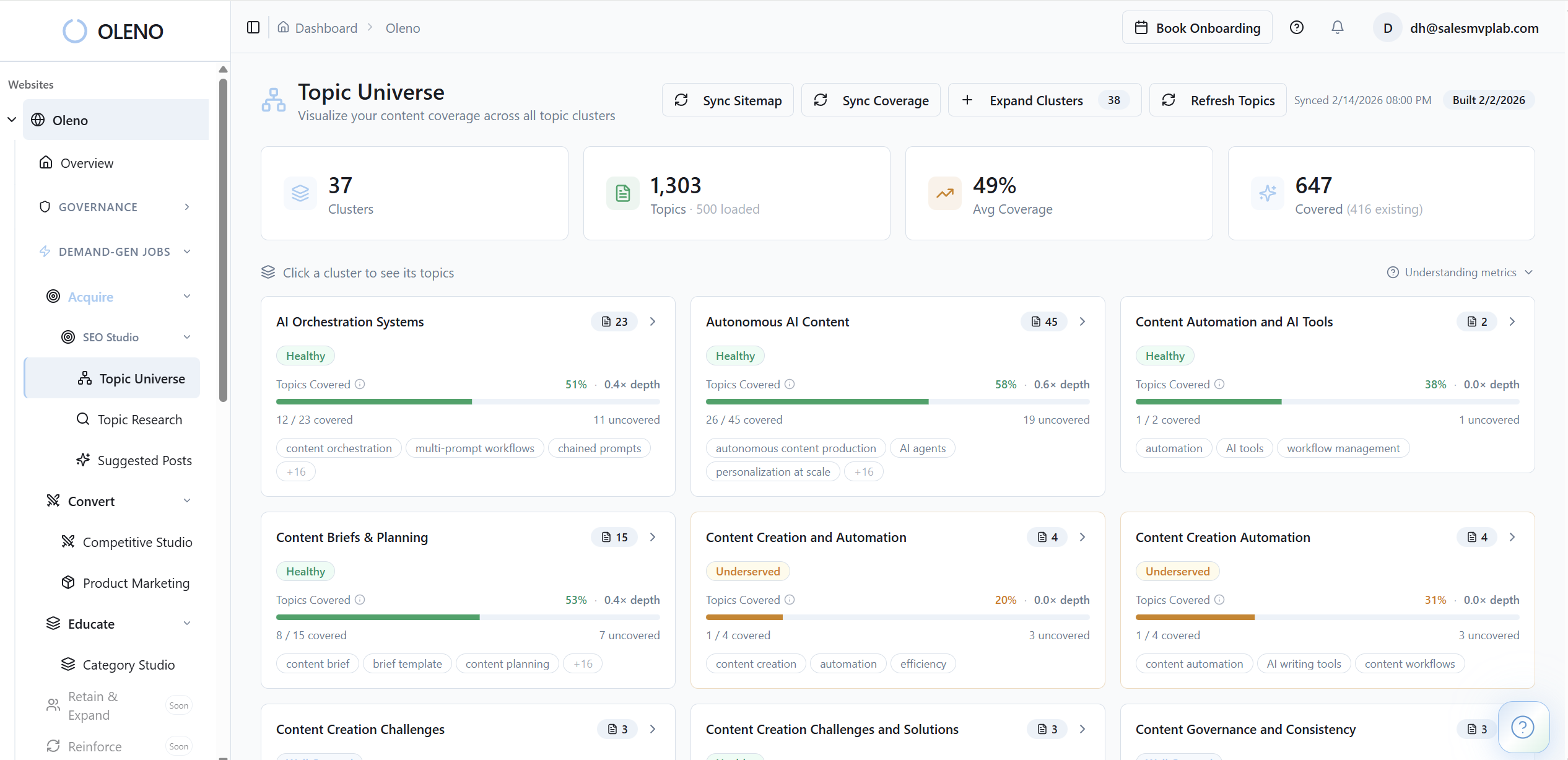Toggle the sidebar collapse icon
This screenshot has width=1568, height=760.
(x=252, y=27)
